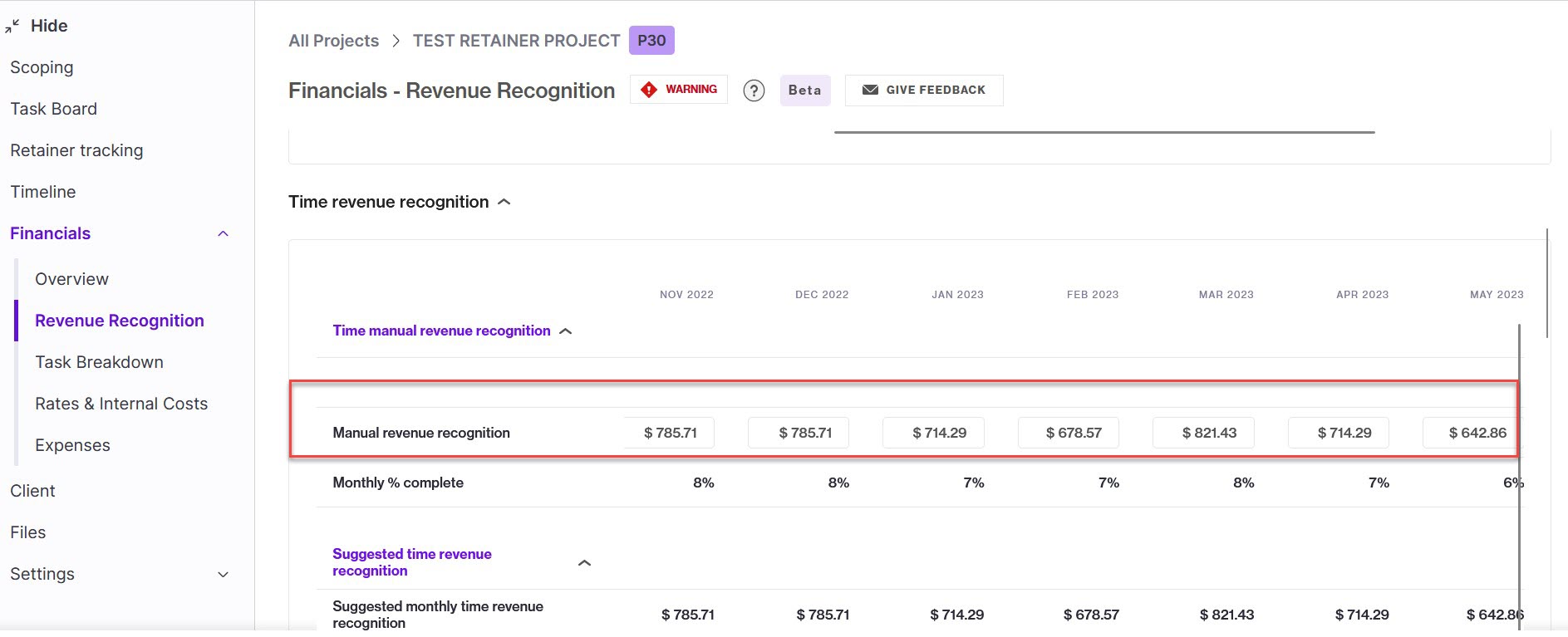
Task: Open the Expenses sidebar item
Action: 72,445
